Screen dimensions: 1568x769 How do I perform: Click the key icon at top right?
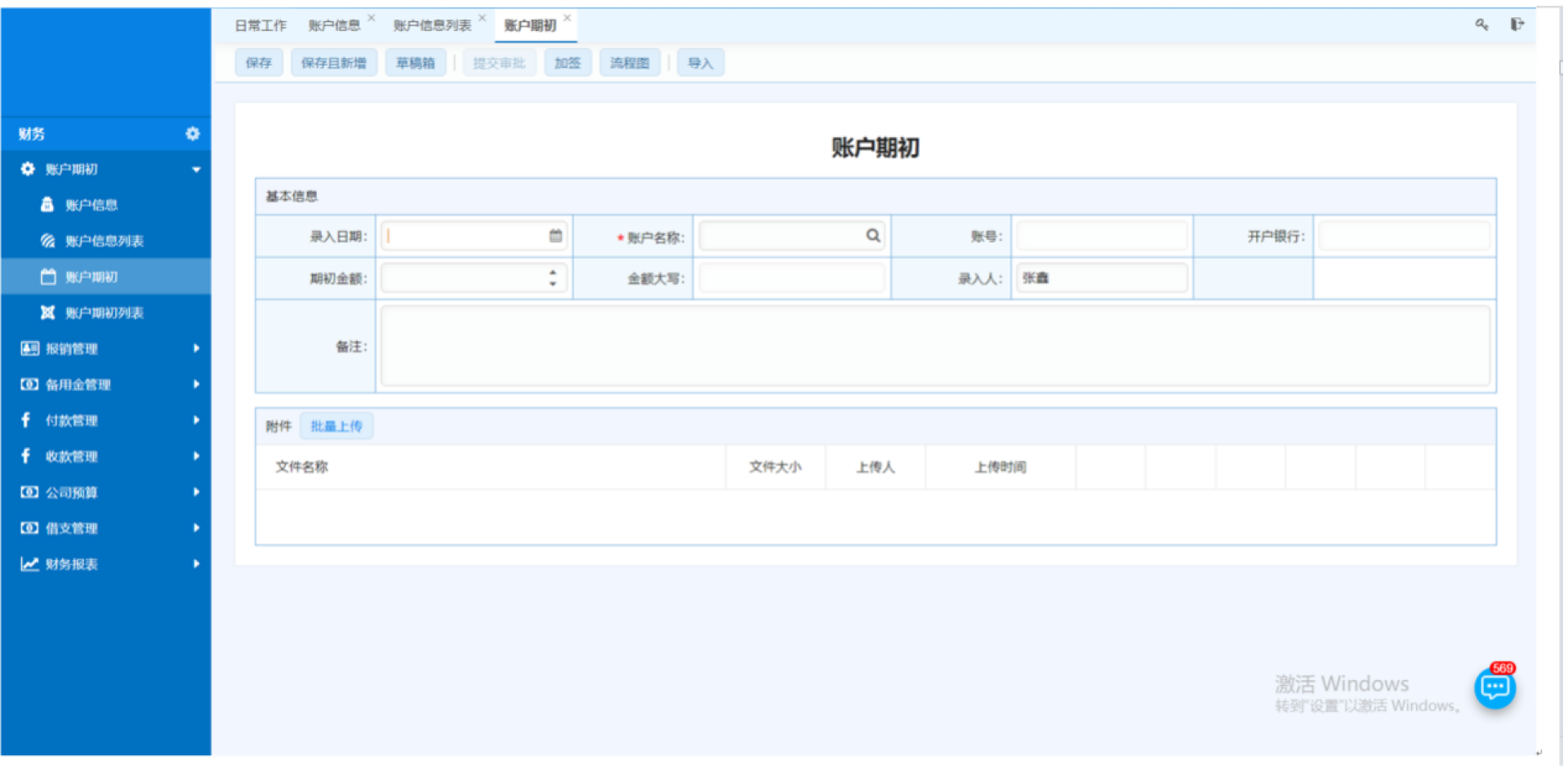pyautogui.click(x=1481, y=24)
